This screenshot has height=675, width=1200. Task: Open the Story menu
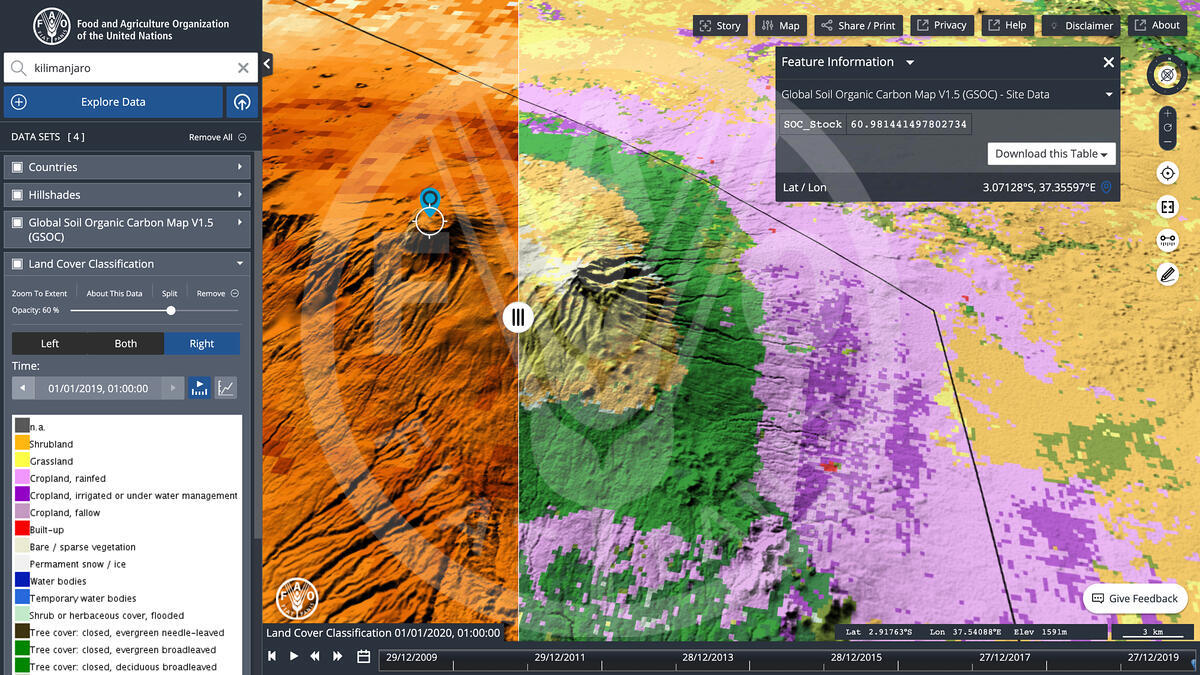[x=720, y=25]
